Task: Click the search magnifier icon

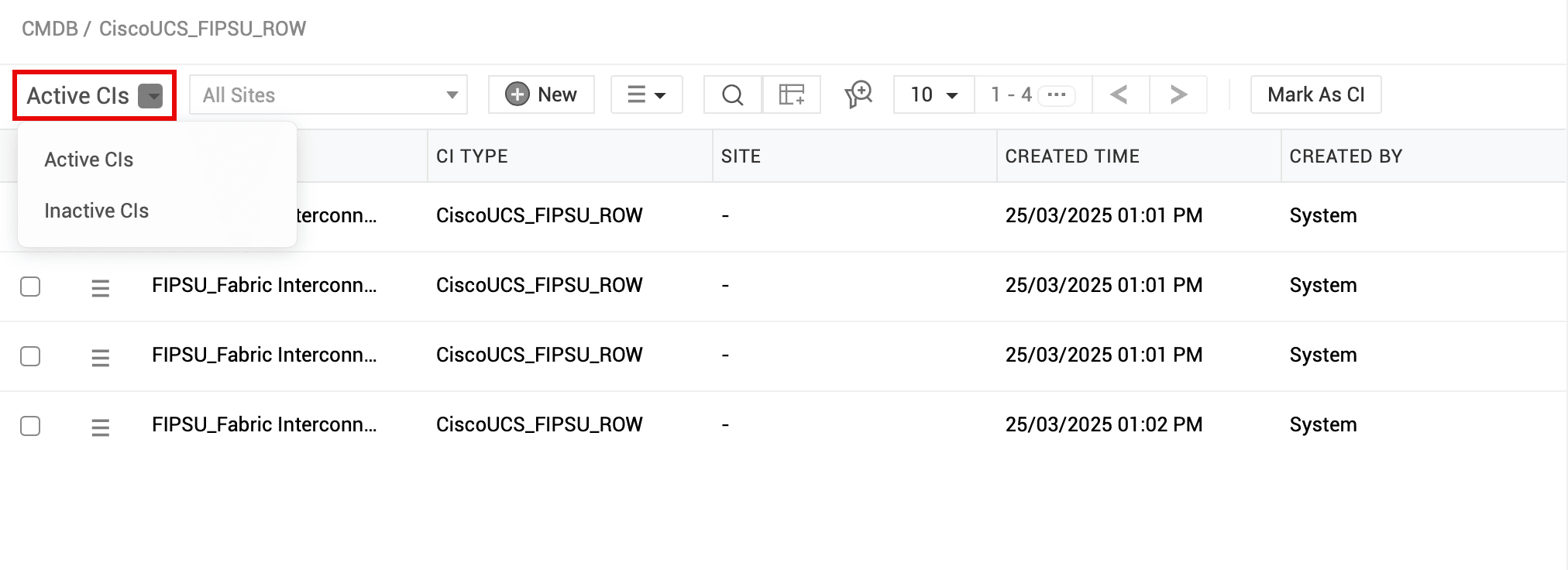Action: (732, 95)
